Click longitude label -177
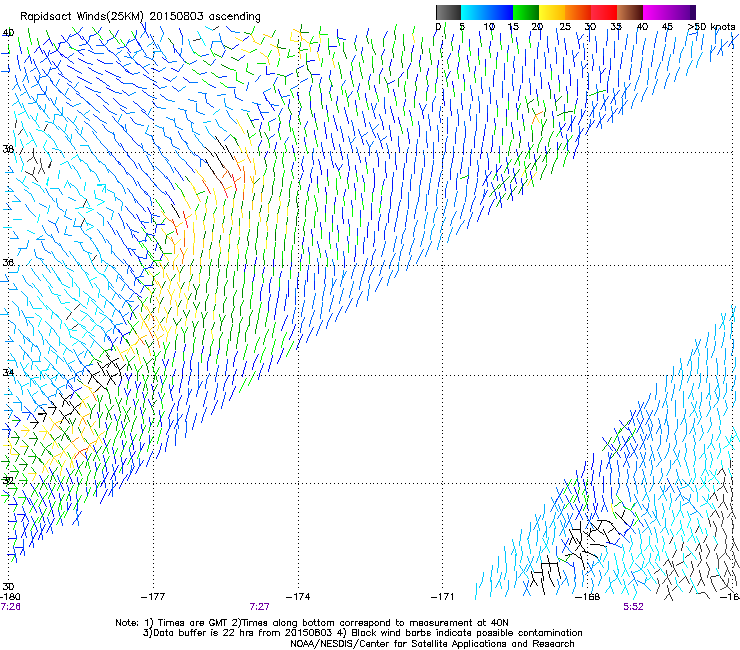This screenshot has width=740, height=650. point(153,597)
